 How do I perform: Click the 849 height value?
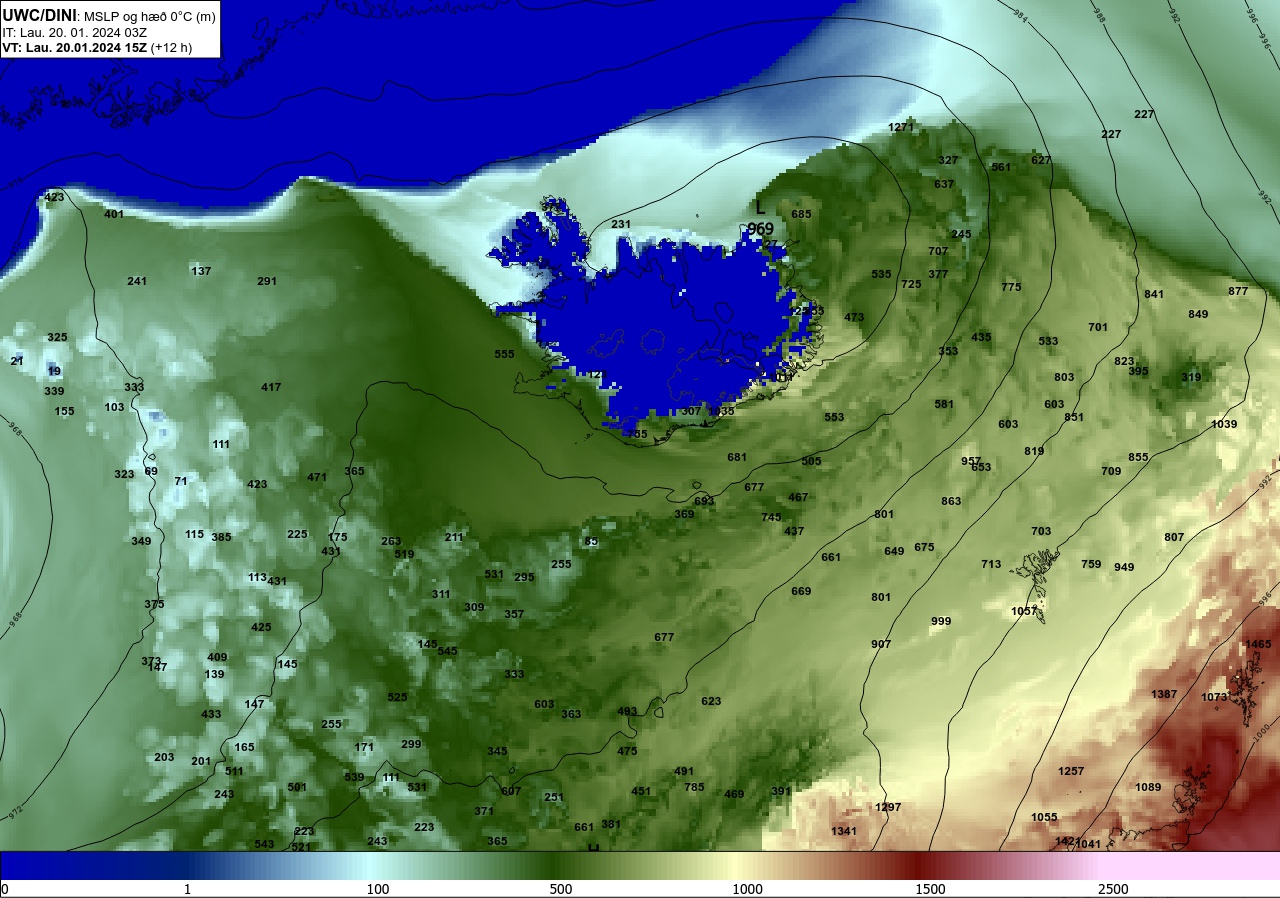[x=1198, y=314]
